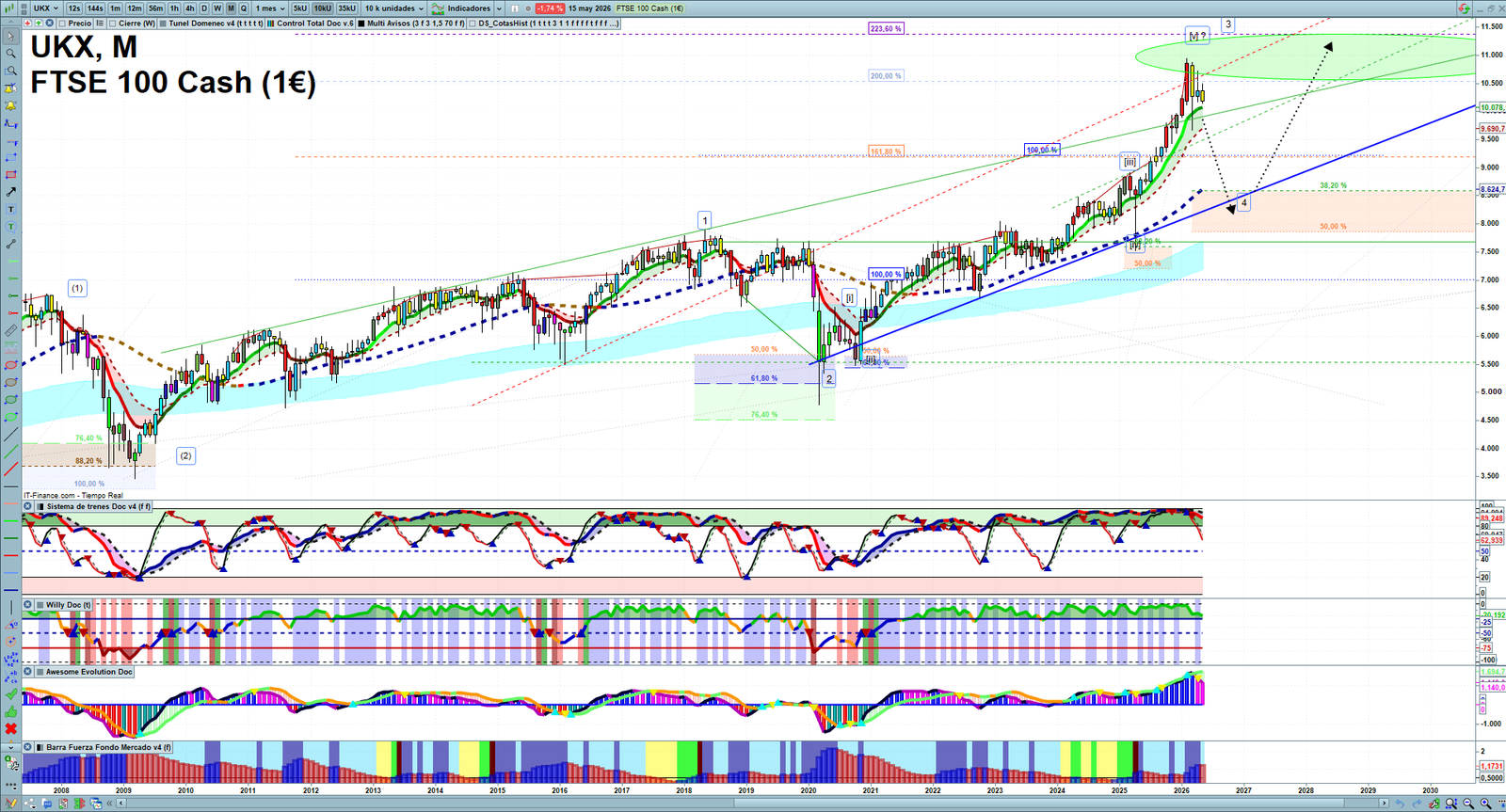Open the 10 k unidades dropdown

click(393, 8)
